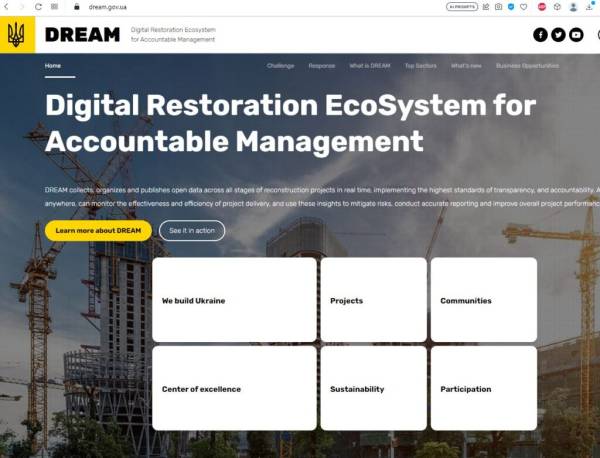
Task: Open the What is DREAM menu item
Action: click(x=370, y=66)
